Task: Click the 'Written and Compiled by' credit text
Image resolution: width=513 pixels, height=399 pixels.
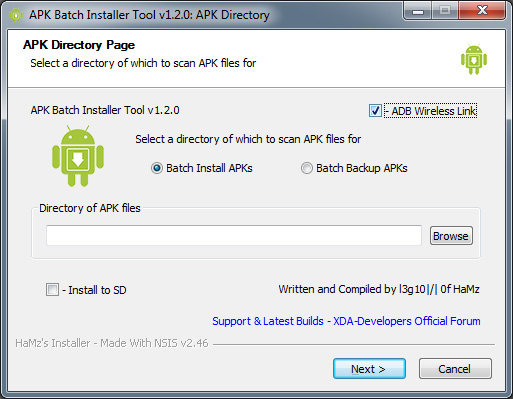Action: tap(379, 289)
